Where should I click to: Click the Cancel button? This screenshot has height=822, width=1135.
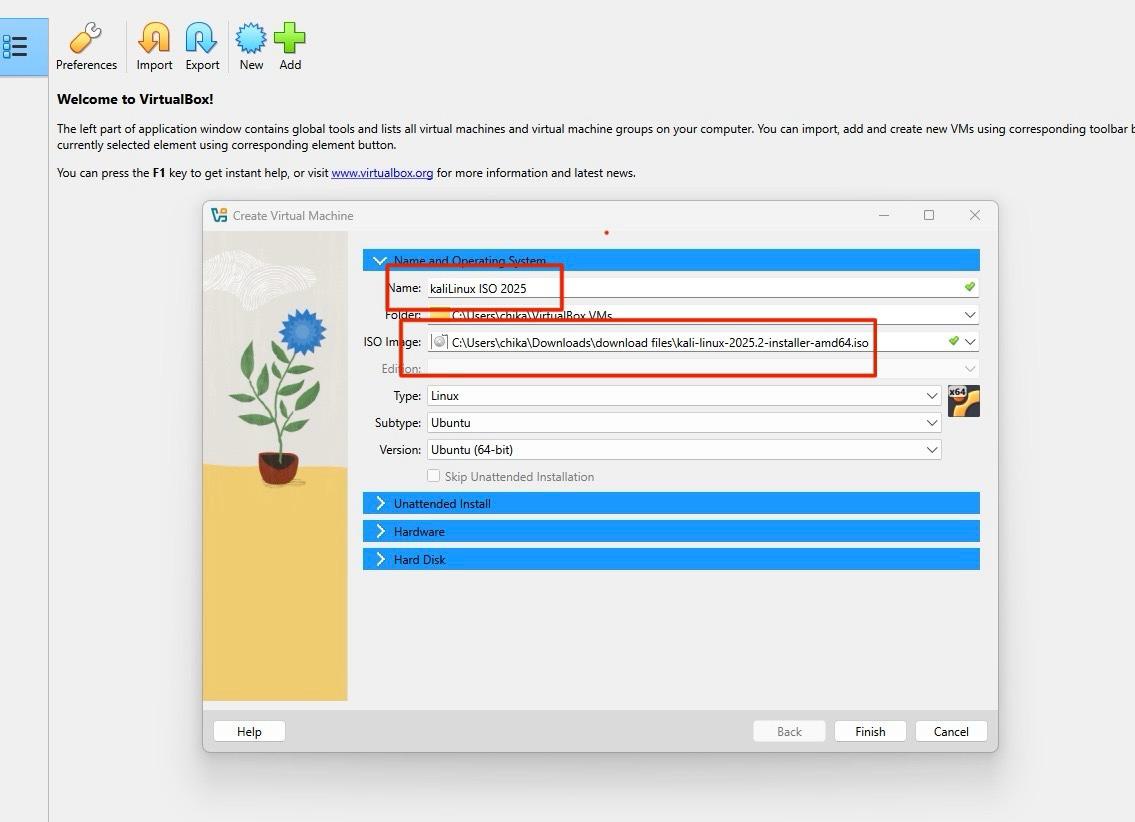(951, 732)
